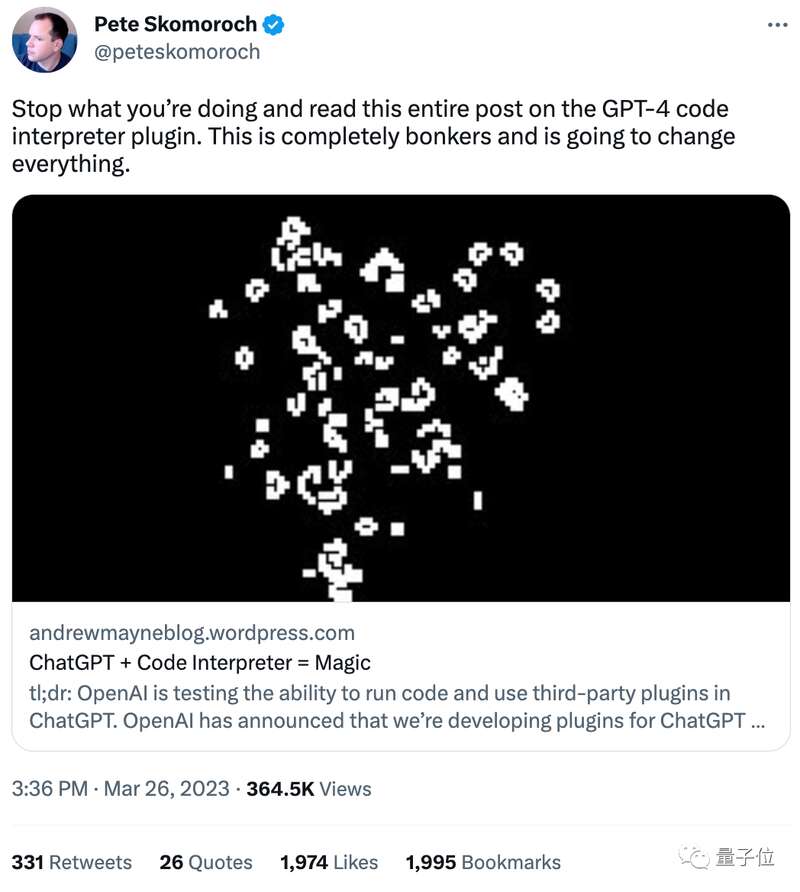View the 364.5K Views analytics
800x892 pixels.
[x=308, y=789]
